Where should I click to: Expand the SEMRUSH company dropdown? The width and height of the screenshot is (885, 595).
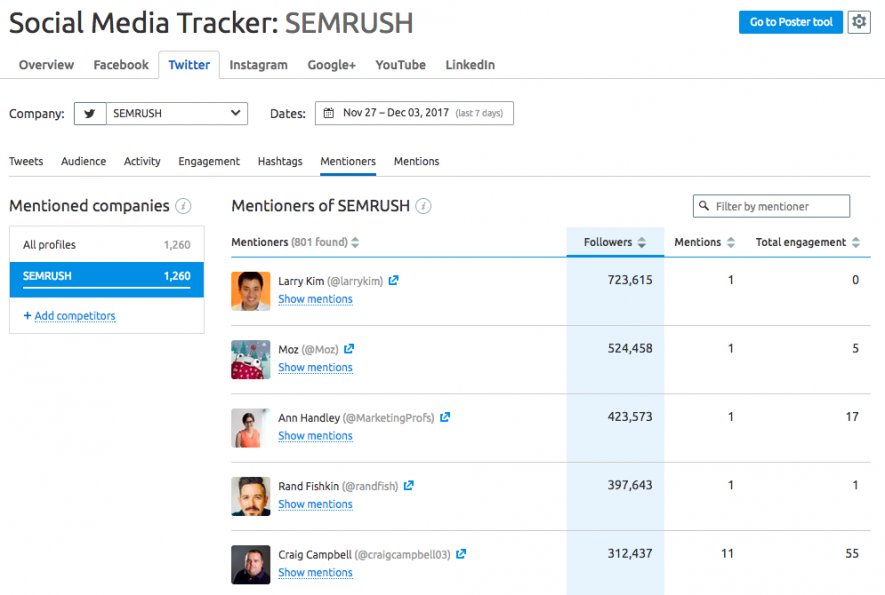(x=177, y=113)
